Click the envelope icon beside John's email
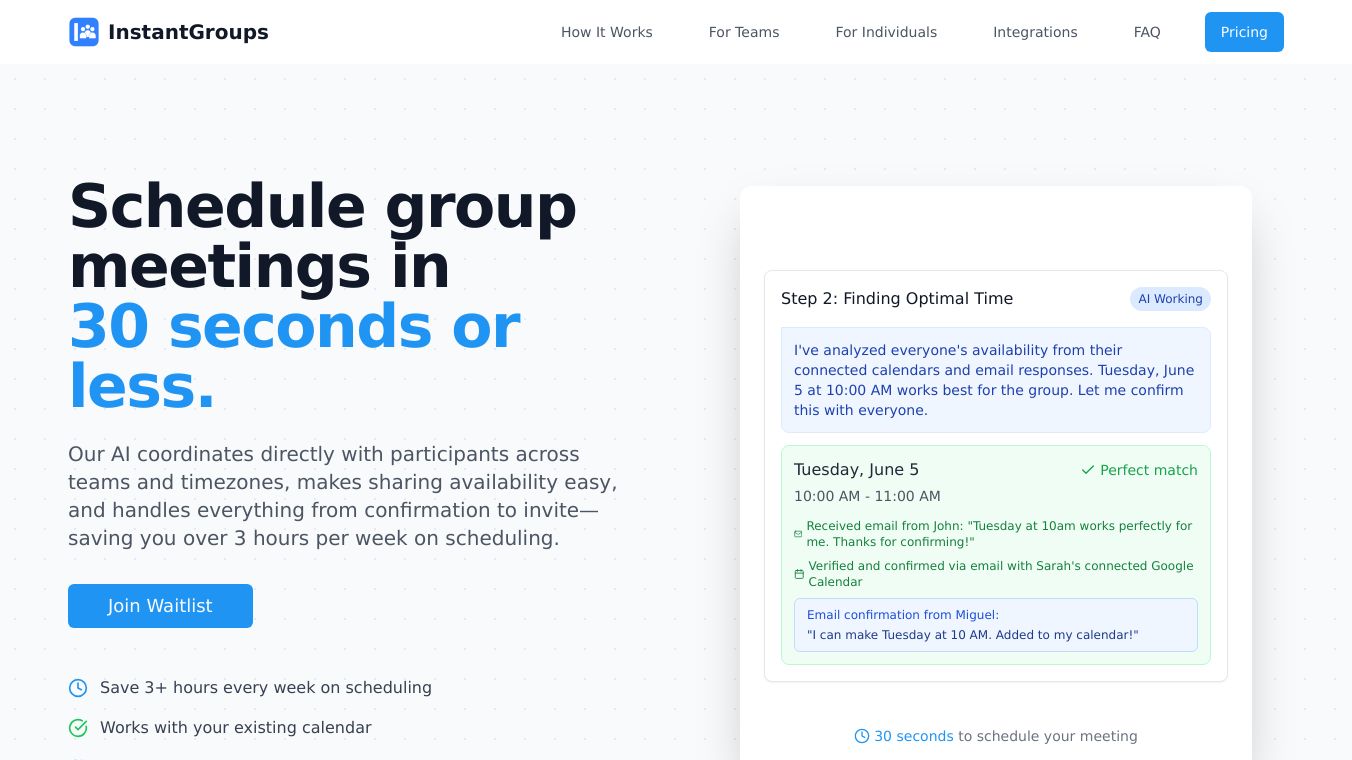This screenshot has height=760, width=1352. click(798, 534)
